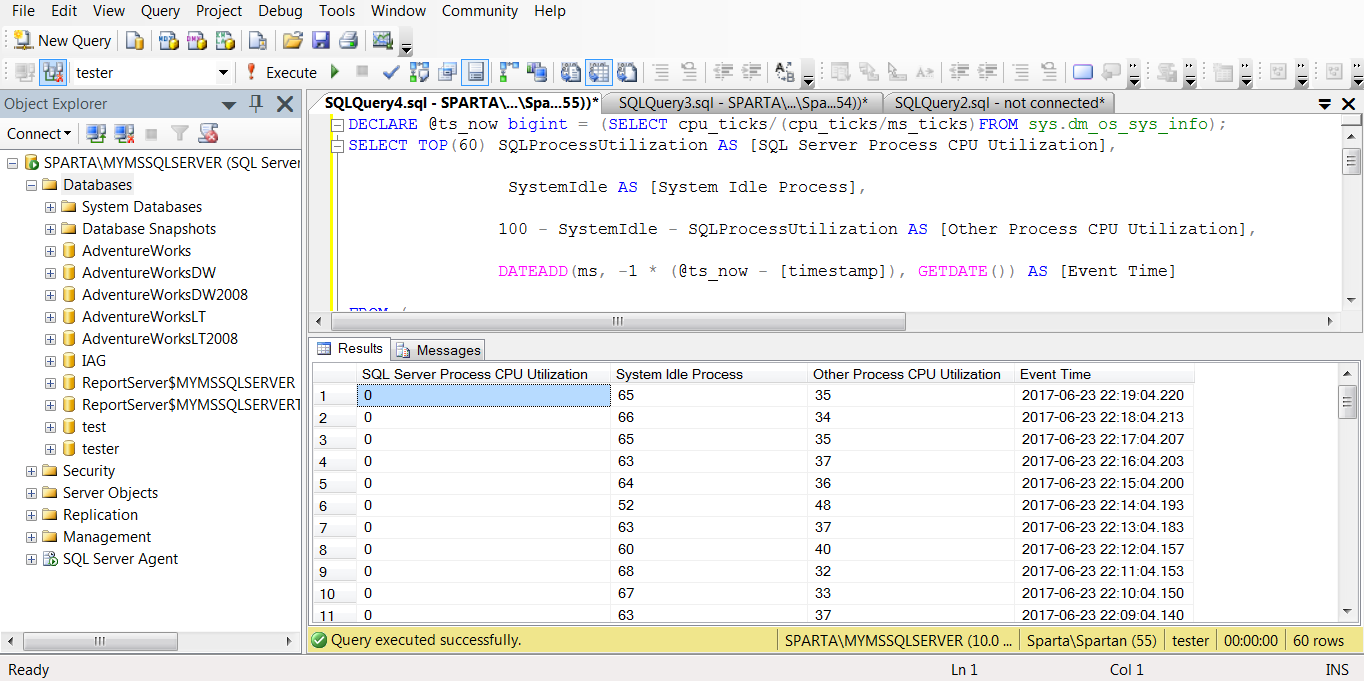
Task: Click the Save disk icon
Action: tap(321, 41)
